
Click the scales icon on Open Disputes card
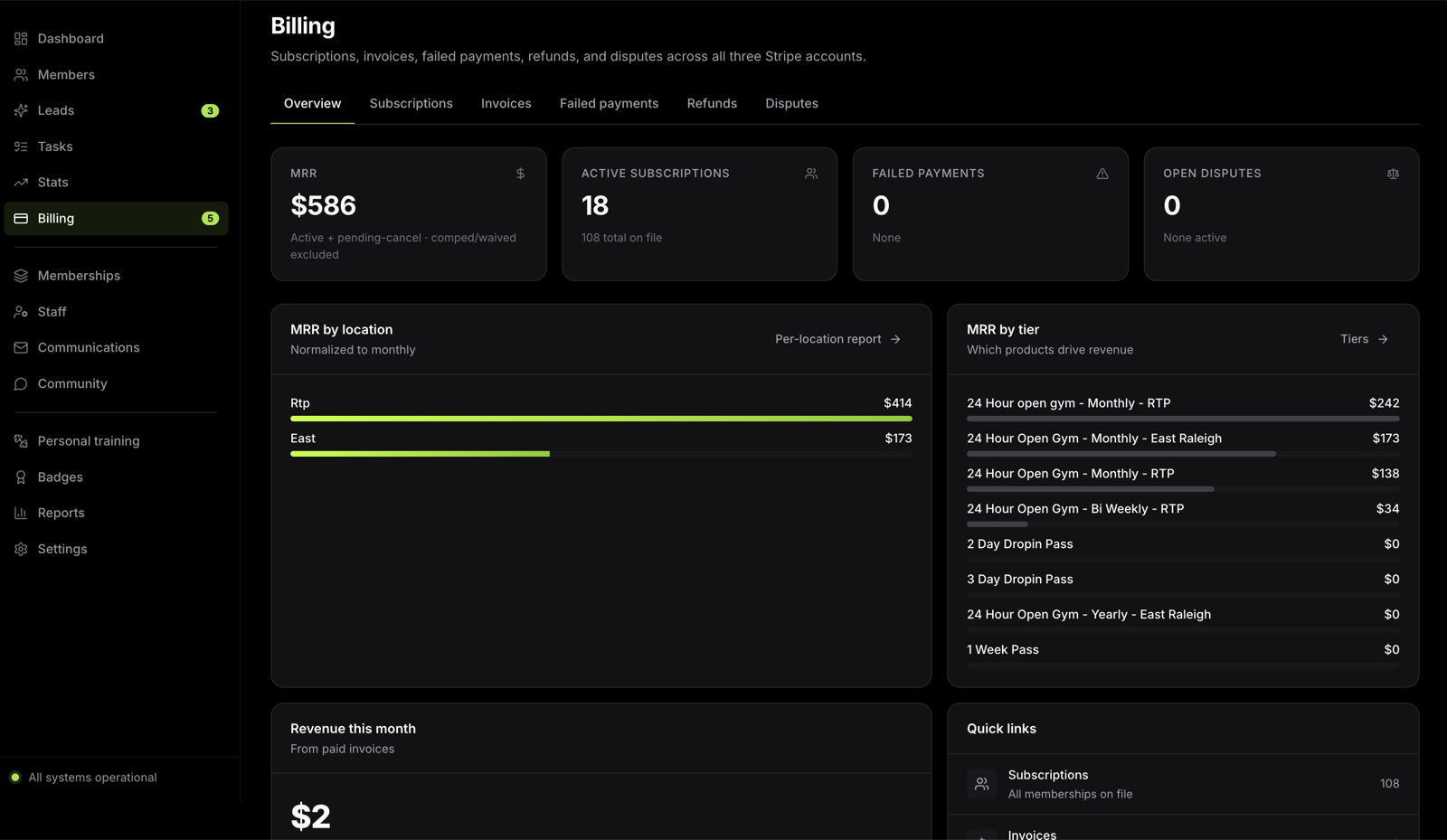1393,174
